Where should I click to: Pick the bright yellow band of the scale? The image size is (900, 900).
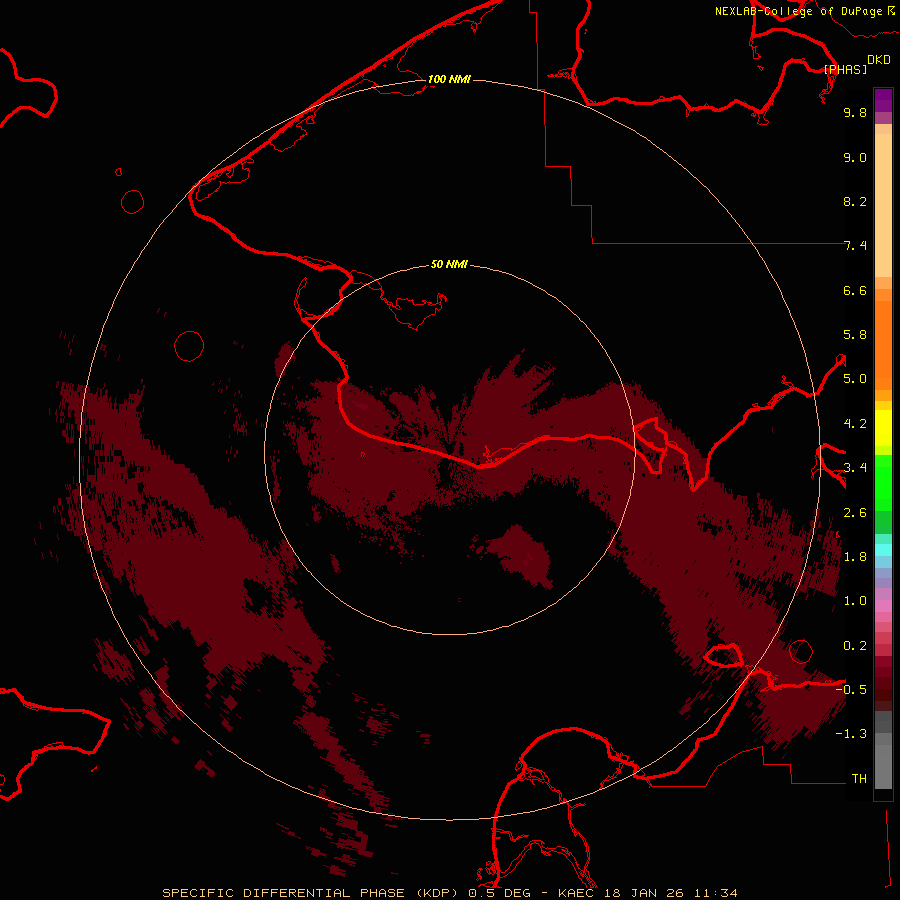tap(883, 428)
